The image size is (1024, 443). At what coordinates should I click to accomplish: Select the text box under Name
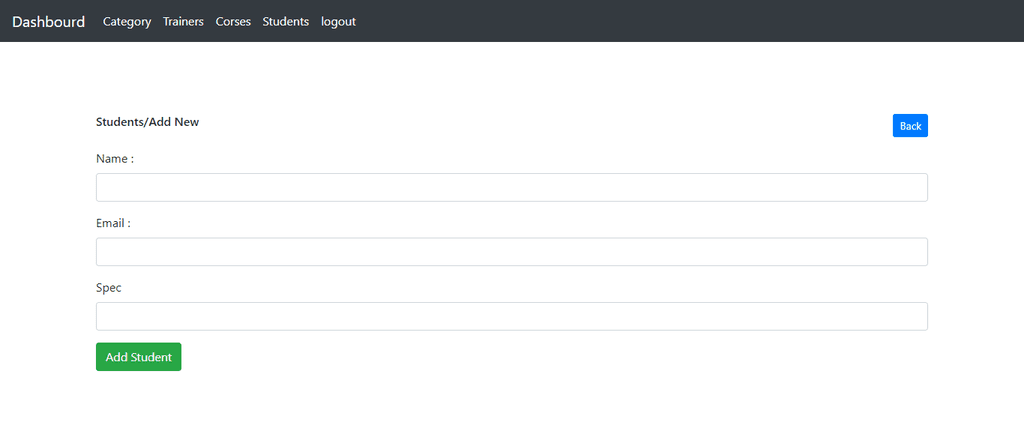point(512,188)
